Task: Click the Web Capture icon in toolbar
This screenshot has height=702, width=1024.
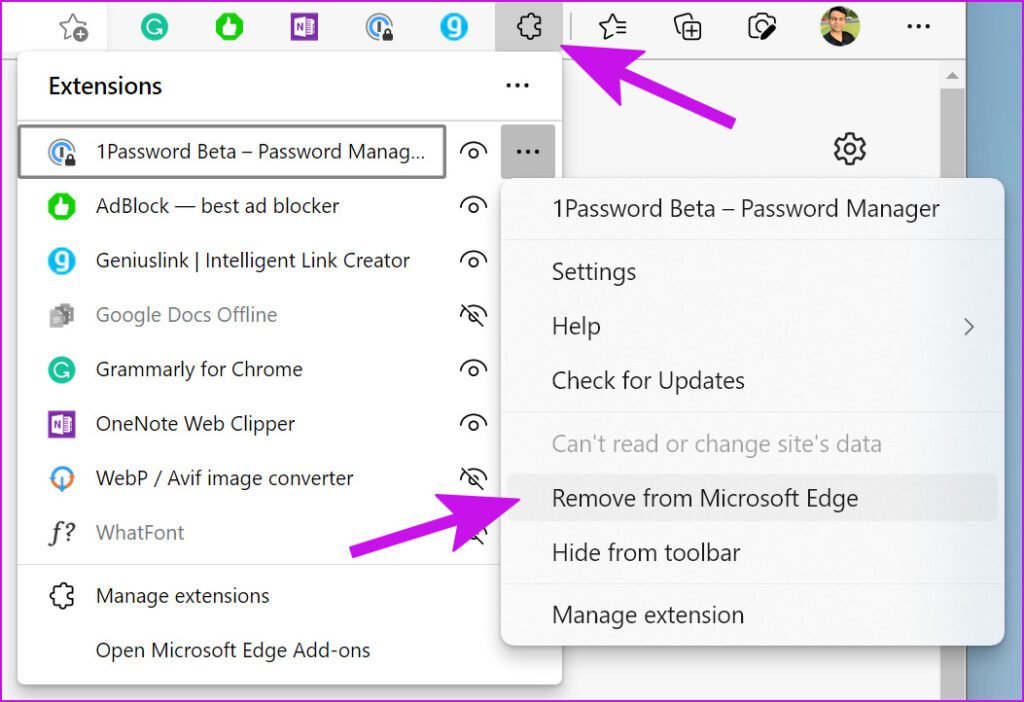Action: (762, 26)
